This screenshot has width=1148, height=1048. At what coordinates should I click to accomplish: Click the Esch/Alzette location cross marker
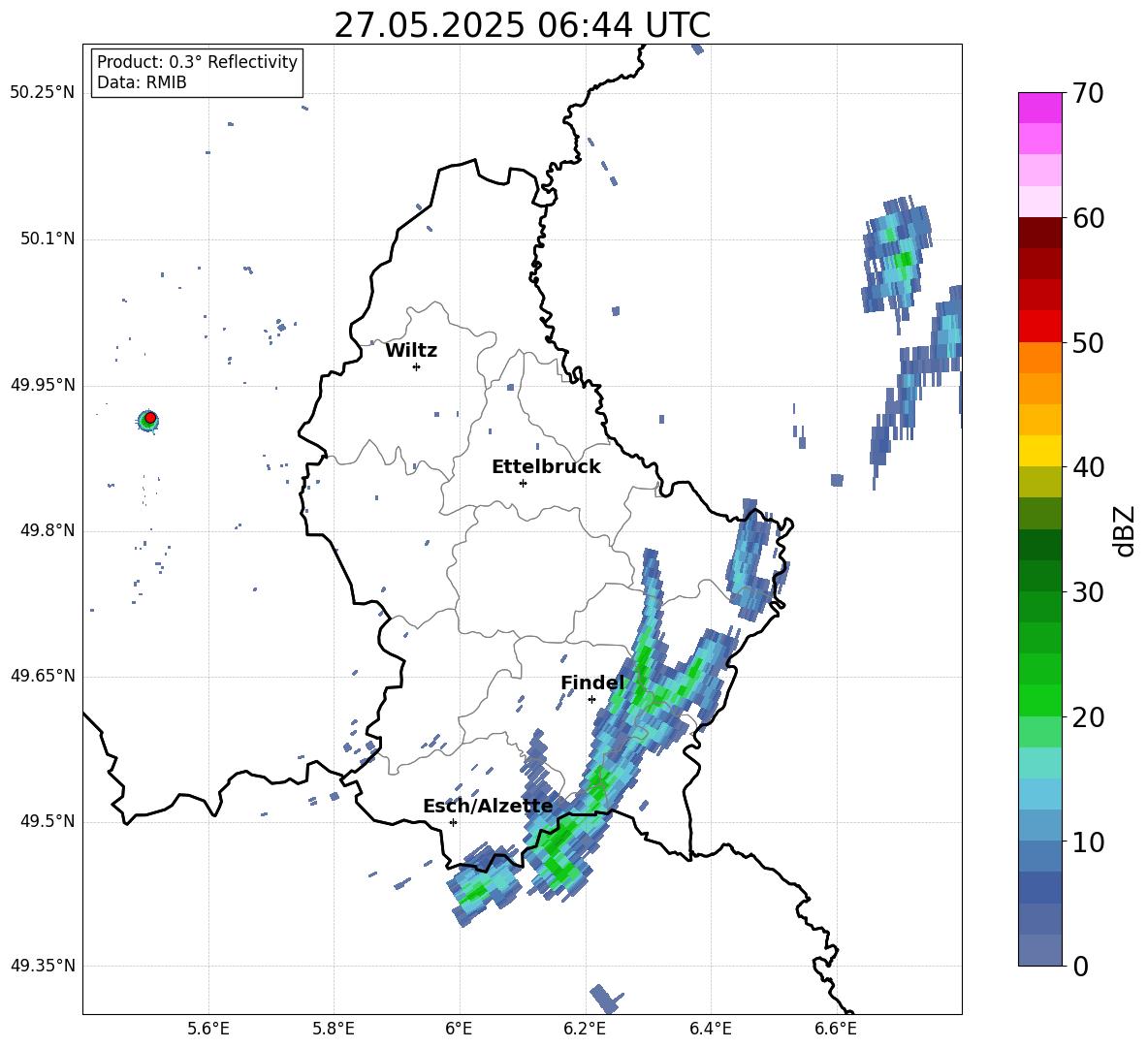(x=453, y=822)
